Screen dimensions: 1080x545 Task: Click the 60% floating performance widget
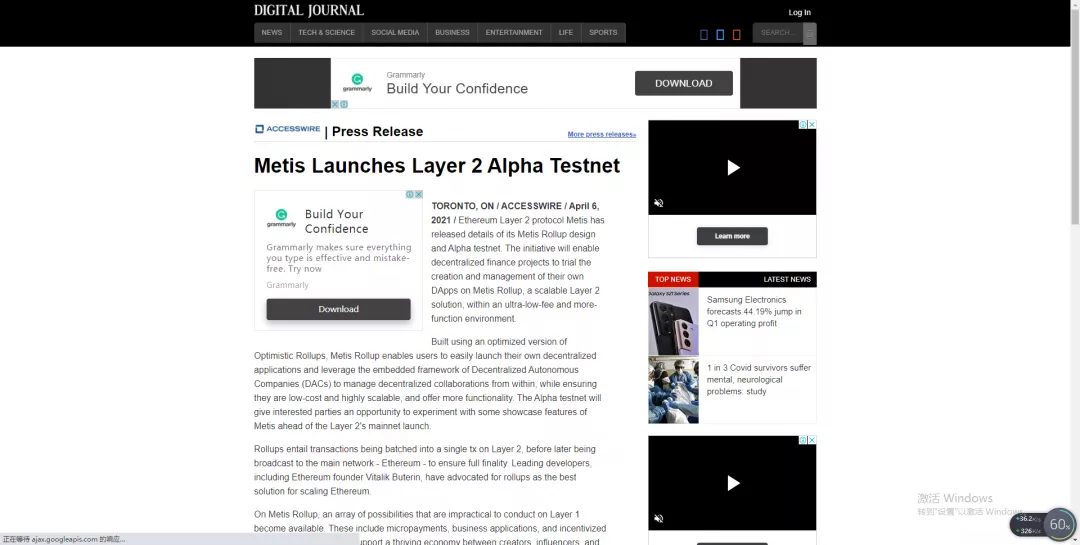click(1059, 524)
